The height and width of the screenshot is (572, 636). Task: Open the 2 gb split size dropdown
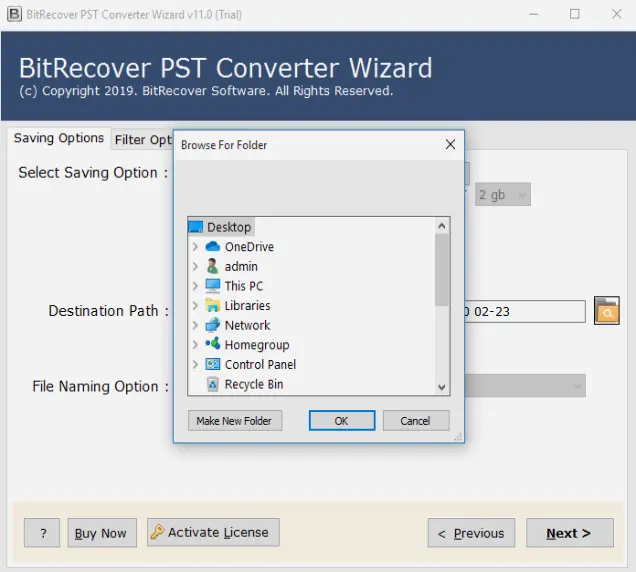(x=502, y=195)
